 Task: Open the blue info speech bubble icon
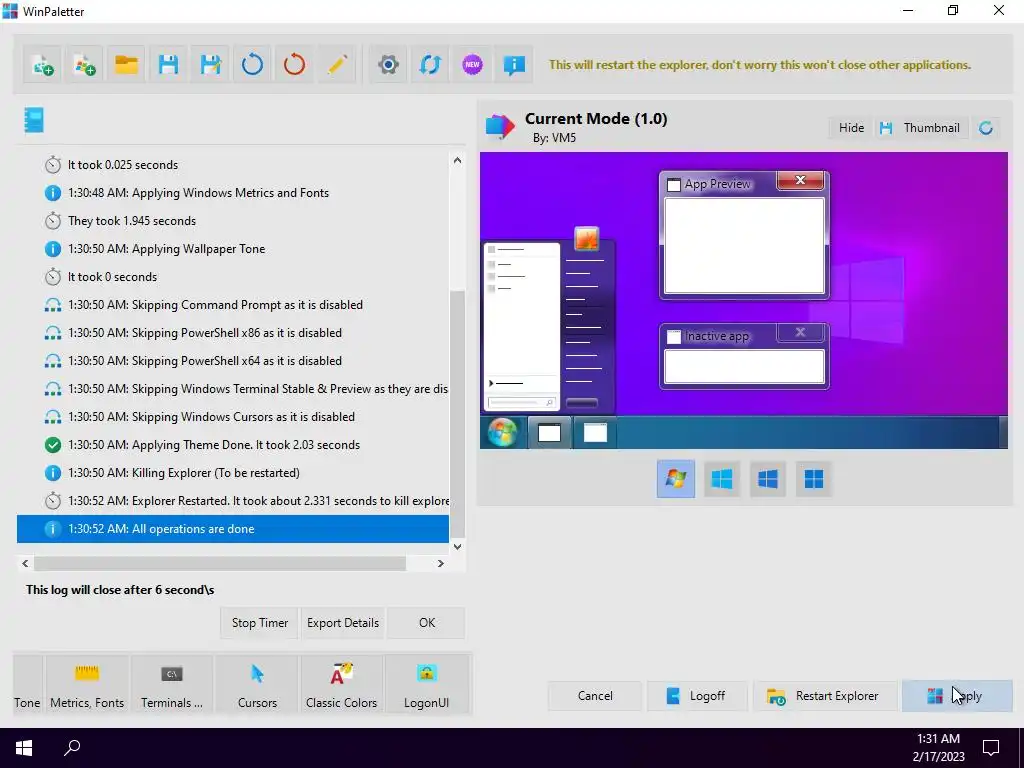click(514, 65)
